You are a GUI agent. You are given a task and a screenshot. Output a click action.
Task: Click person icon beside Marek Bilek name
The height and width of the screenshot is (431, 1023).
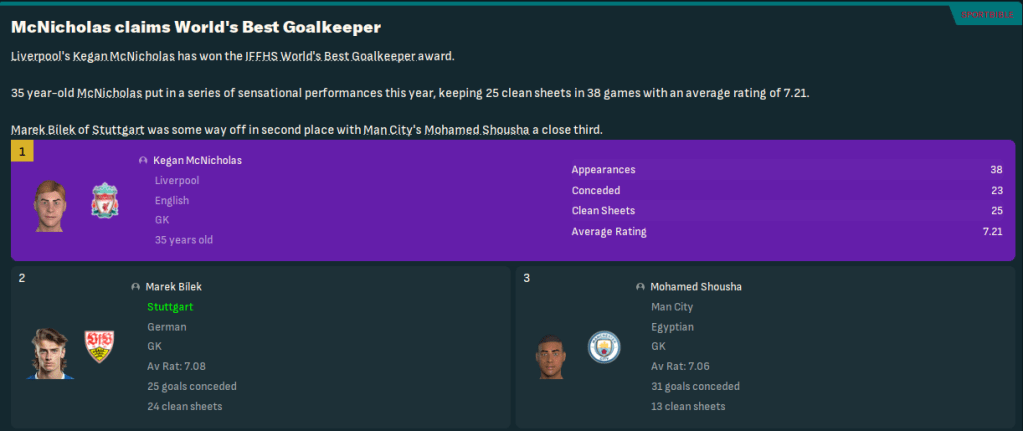tap(135, 287)
